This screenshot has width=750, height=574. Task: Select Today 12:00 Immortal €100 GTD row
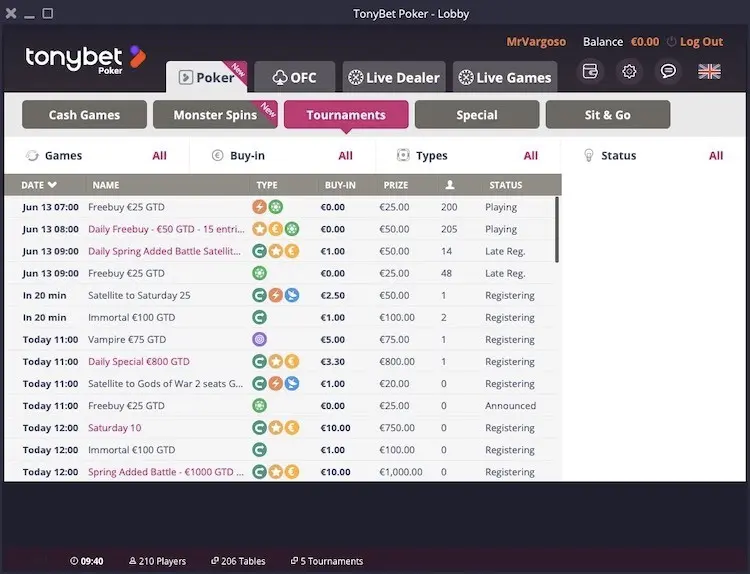point(278,450)
